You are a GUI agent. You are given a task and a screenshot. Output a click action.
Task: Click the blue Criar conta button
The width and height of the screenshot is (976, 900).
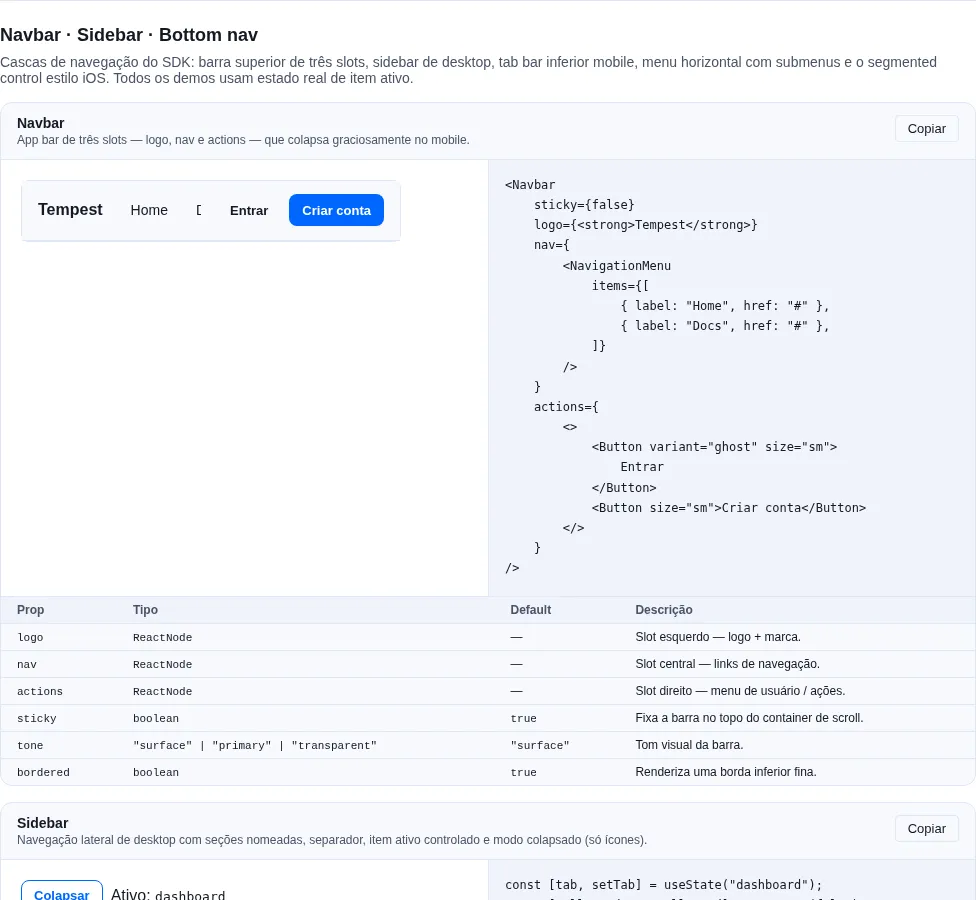[x=336, y=210]
